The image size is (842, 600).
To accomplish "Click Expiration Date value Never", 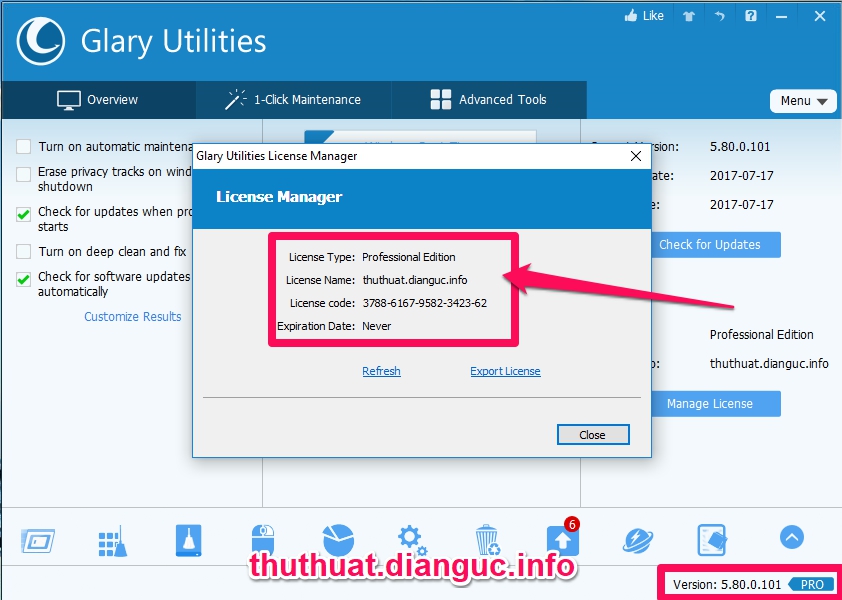I will point(377,326).
